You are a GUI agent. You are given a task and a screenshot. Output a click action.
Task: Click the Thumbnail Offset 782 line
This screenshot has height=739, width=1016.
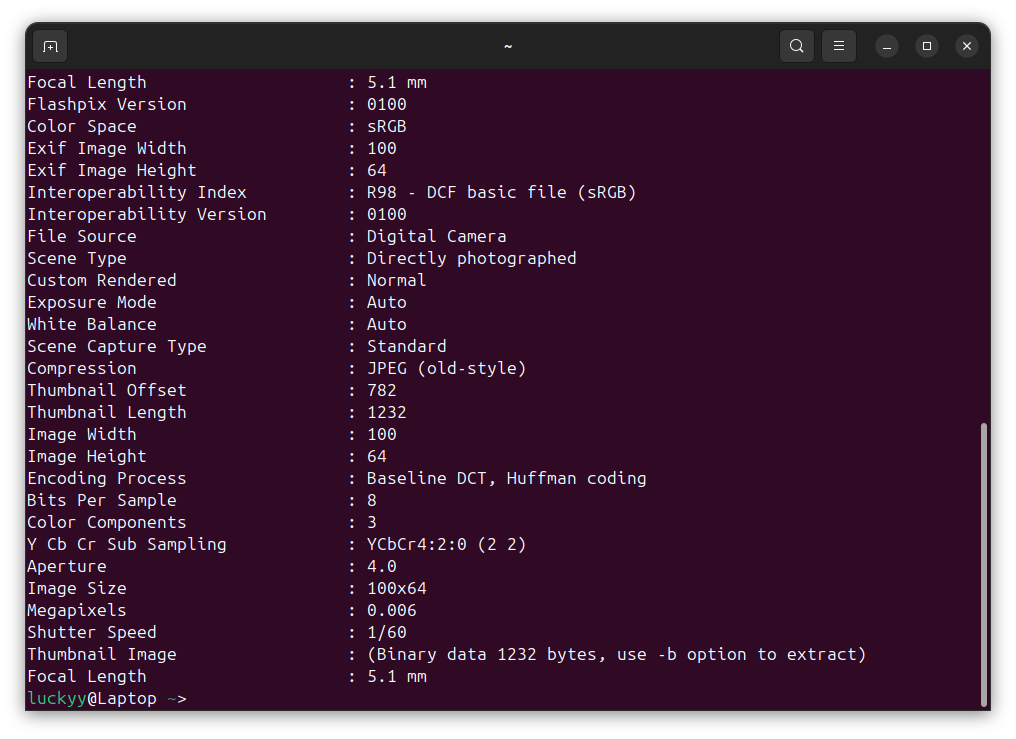click(x=200, y=390)
